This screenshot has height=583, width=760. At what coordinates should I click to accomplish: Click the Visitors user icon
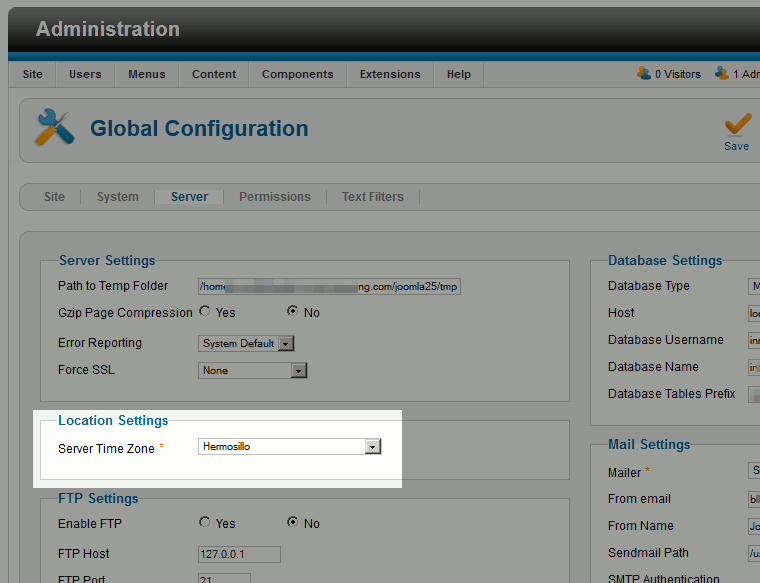click(x=644, y=73)
